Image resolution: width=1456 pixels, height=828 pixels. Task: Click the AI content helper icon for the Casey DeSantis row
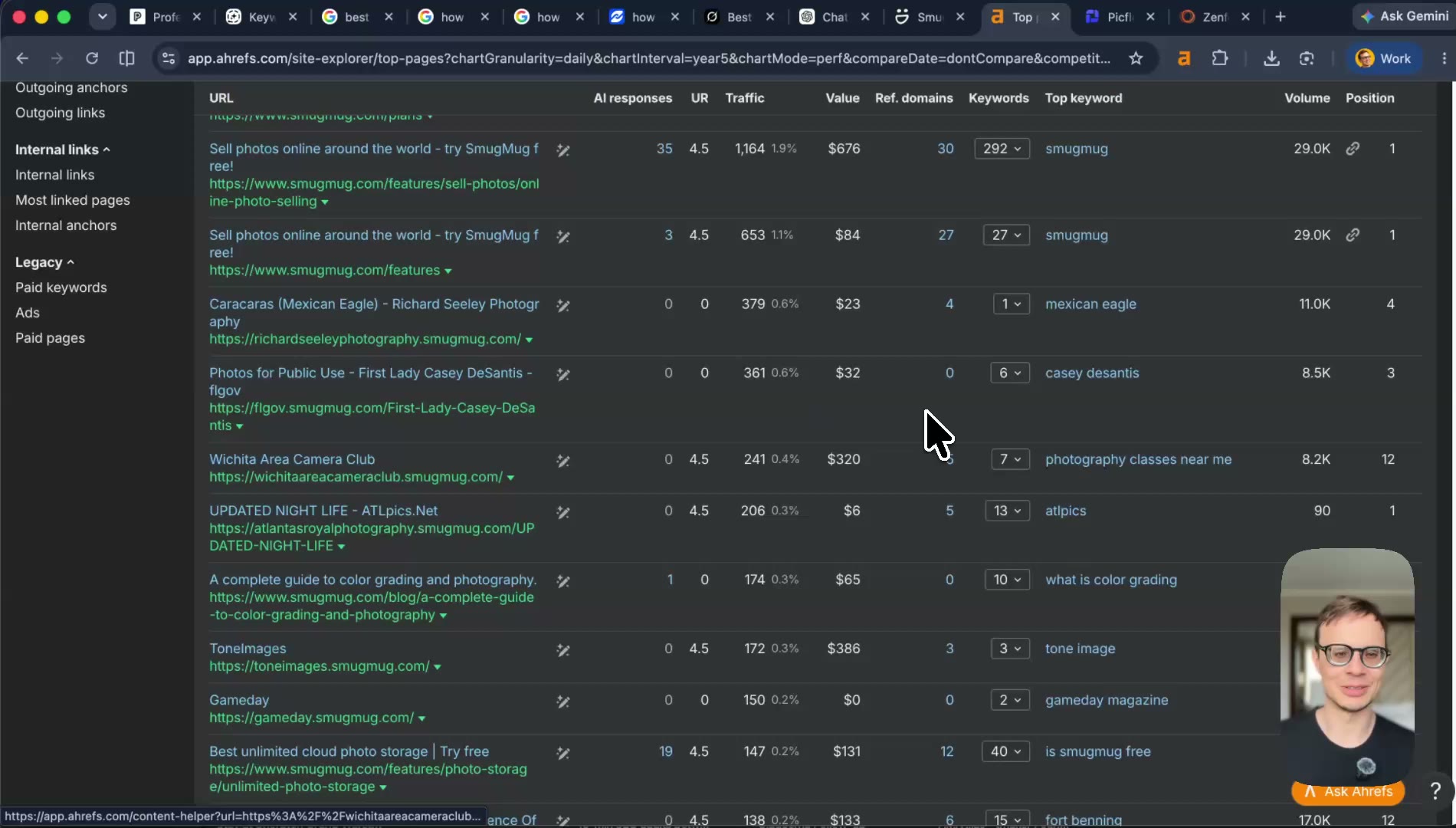point(562,374)
